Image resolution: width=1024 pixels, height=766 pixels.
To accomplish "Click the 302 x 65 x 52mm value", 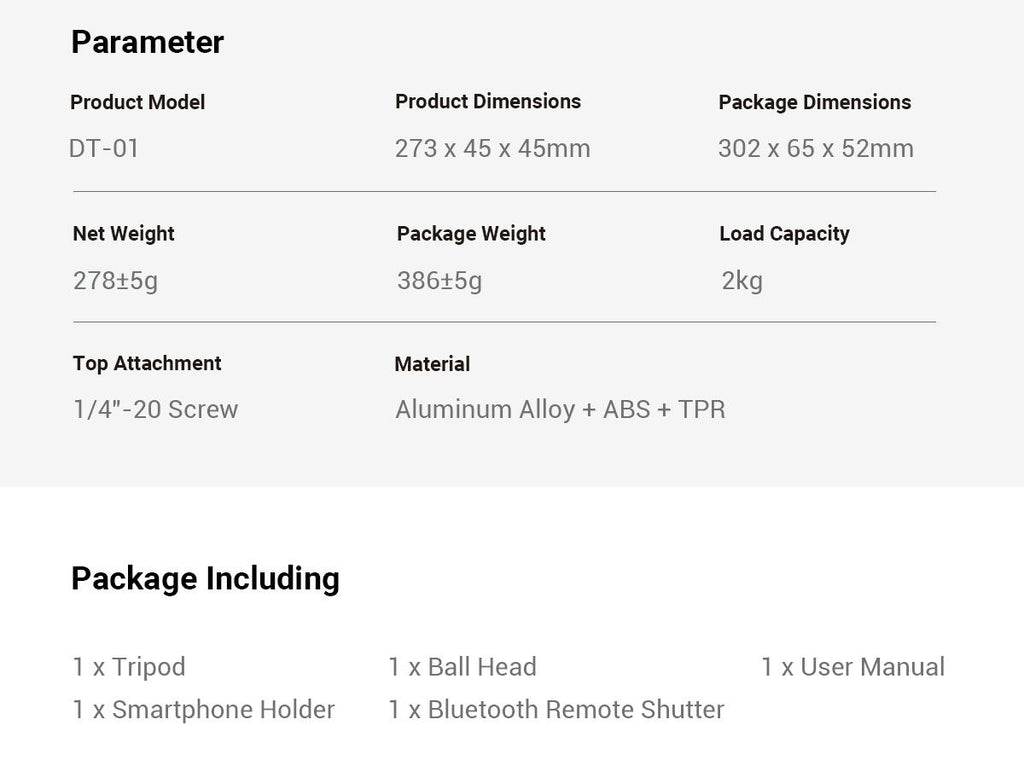I will coord(816,148).
